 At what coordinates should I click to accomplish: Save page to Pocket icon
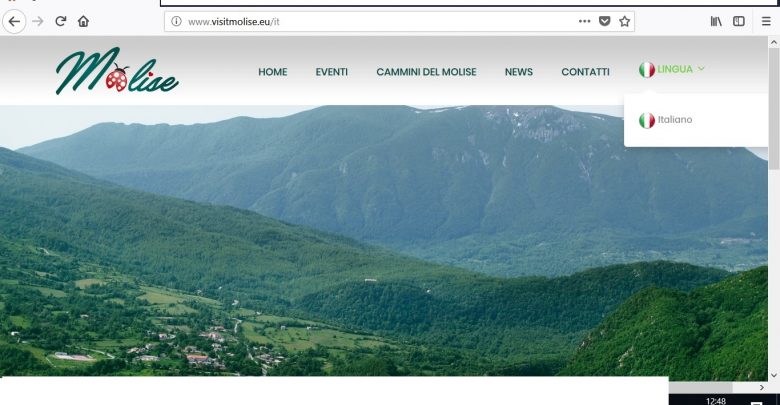click(x=604, y=21)
